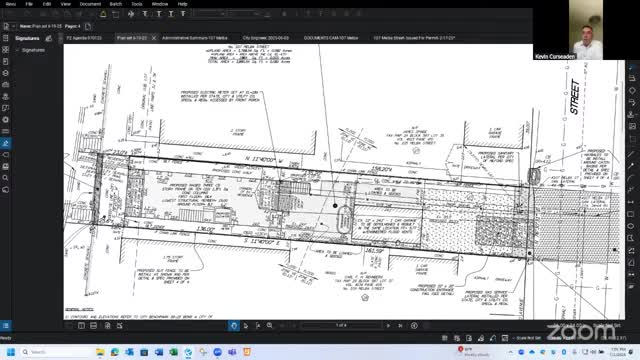Select the Pan hand tool in navigation bar
Viewport: 640px width, 360px height.
pos(234,325)
